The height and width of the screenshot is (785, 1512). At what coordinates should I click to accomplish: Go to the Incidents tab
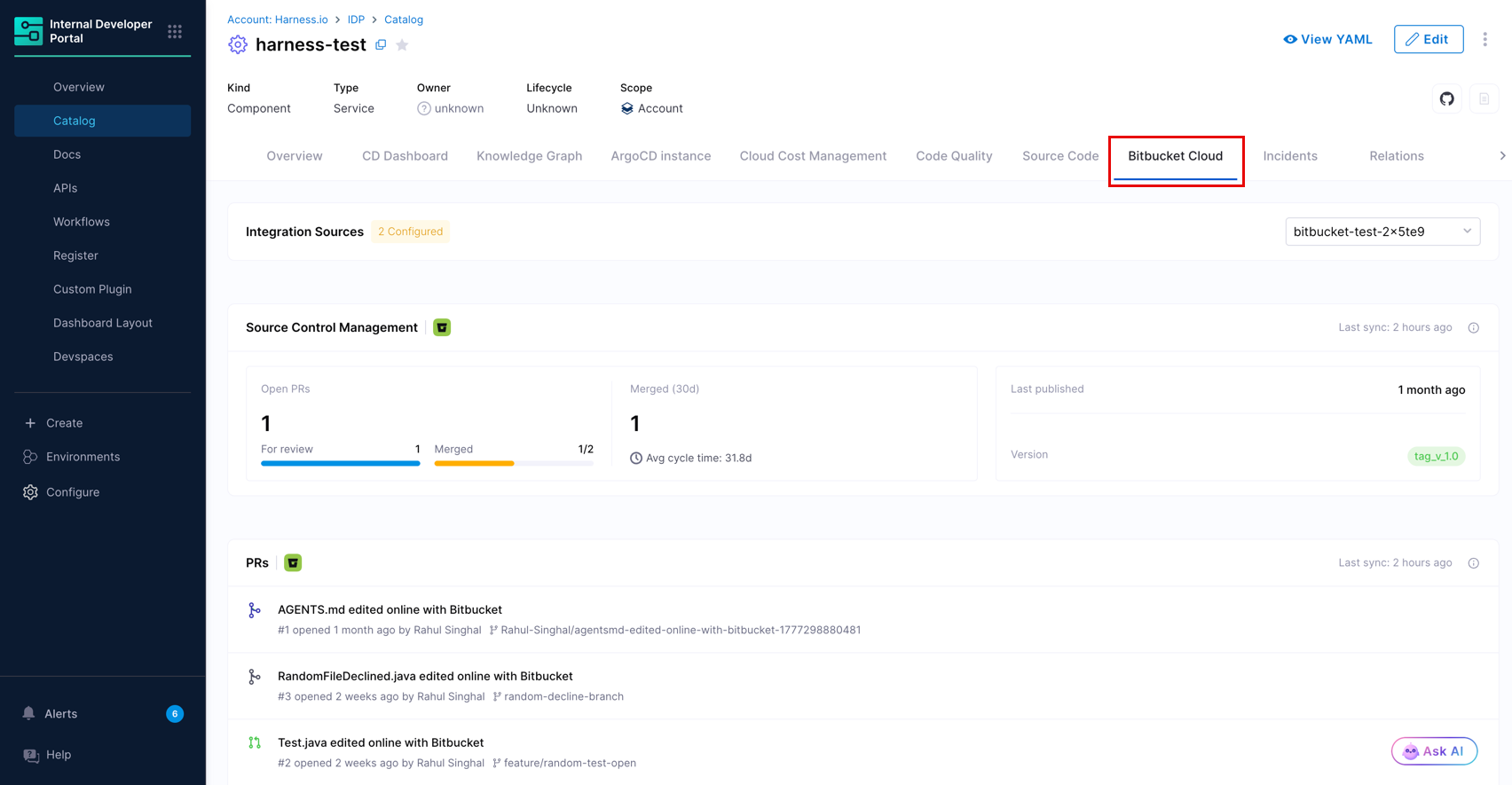click(1290, 156)
